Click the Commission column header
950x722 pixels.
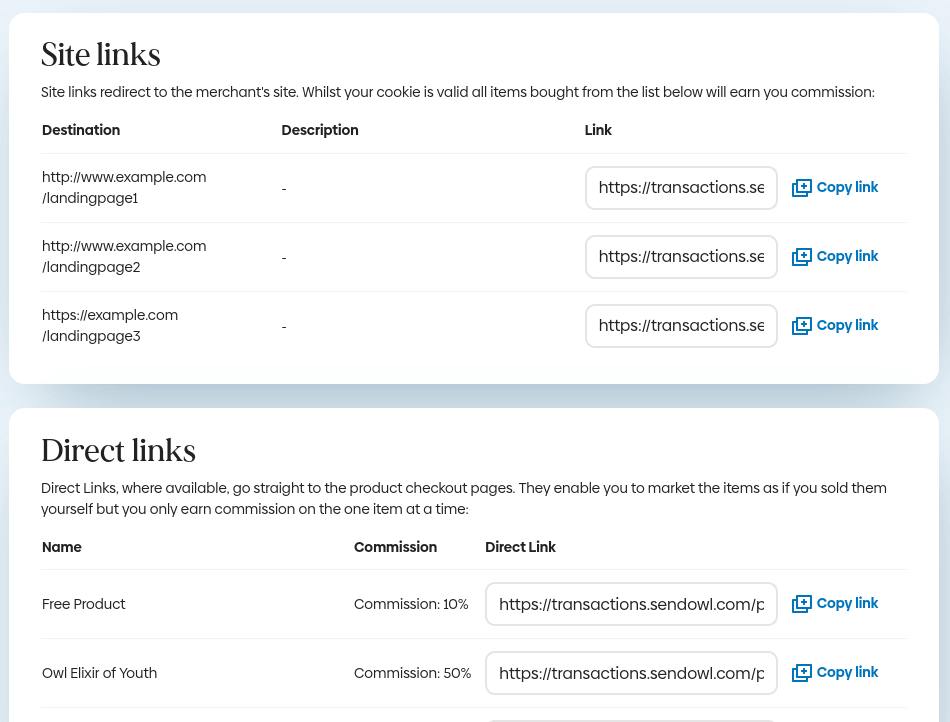395,547
